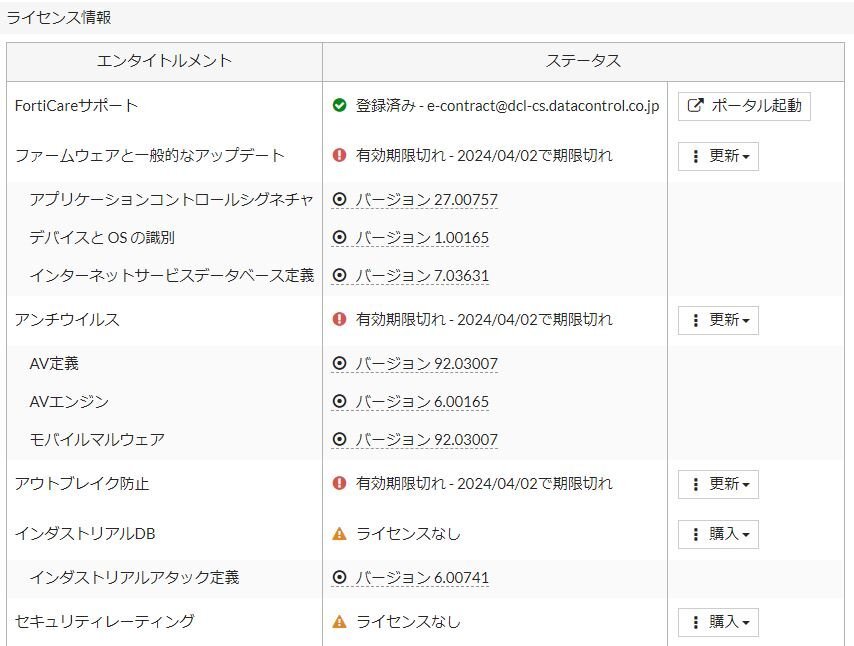Click the orange warning icon for インダストリアルDB
854x646 pixels.
click(339, 534)
